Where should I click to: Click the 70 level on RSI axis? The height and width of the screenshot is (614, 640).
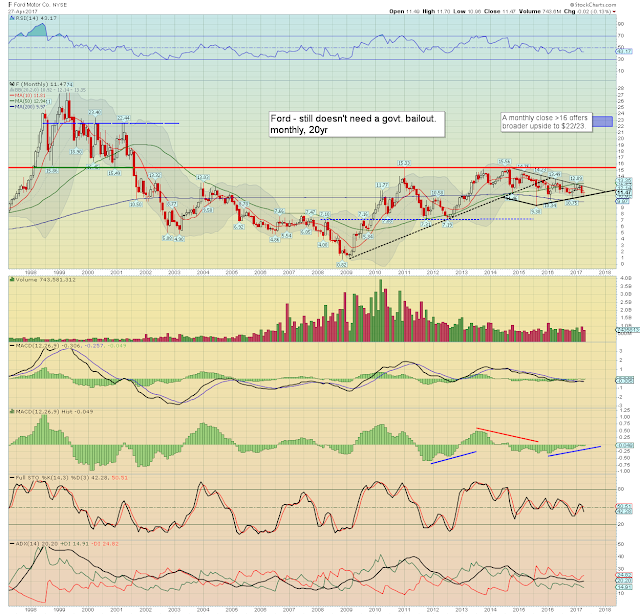click(621, 36)
